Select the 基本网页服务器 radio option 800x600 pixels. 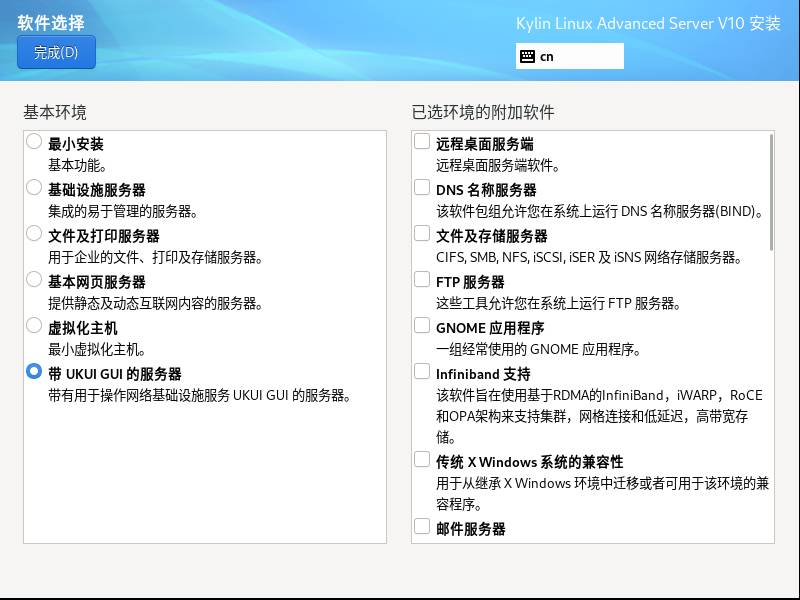pos(34,280)
